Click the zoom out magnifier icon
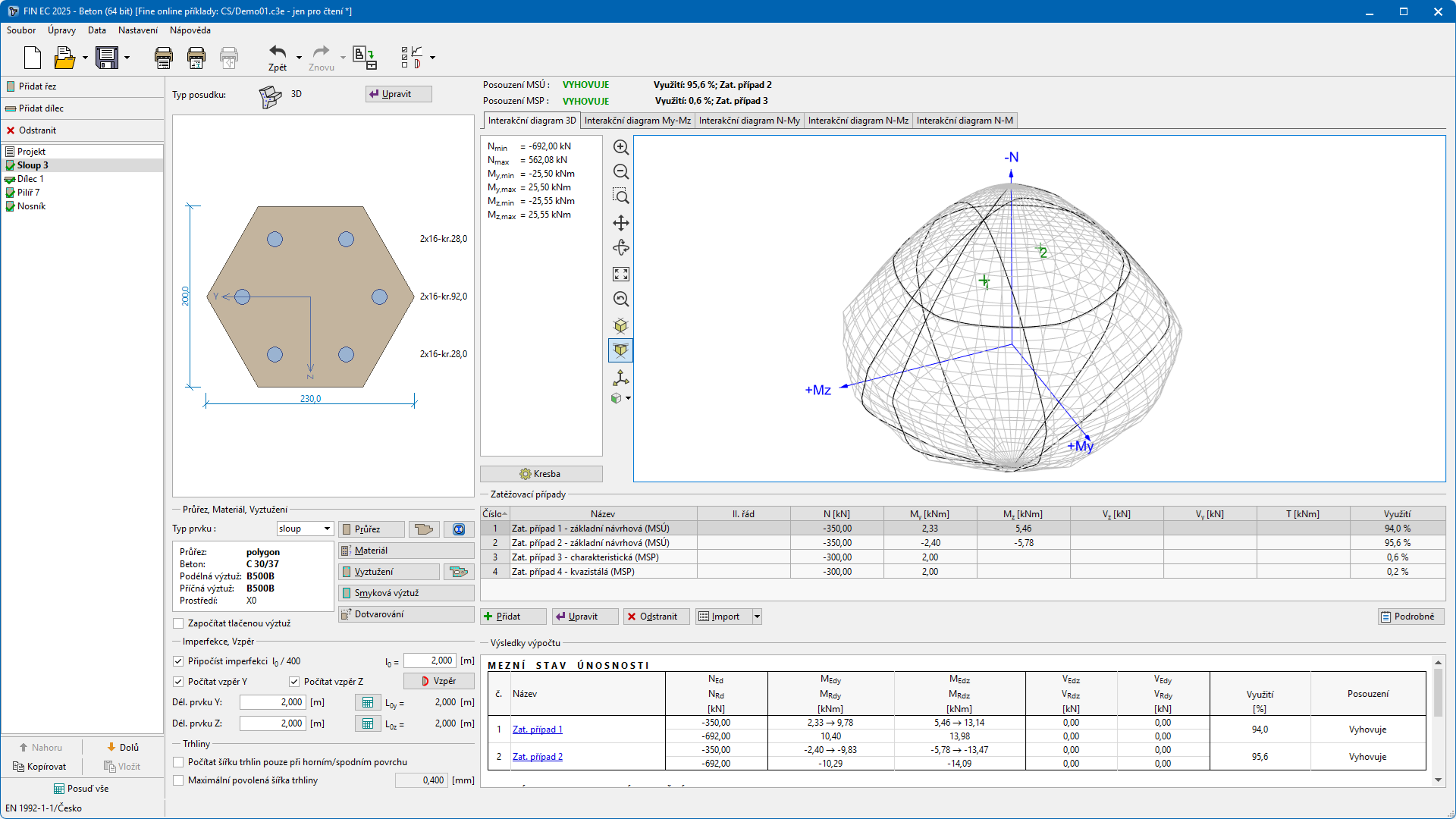The height and width of the screenshot is (819, 1456). click(x=620, y=172)
